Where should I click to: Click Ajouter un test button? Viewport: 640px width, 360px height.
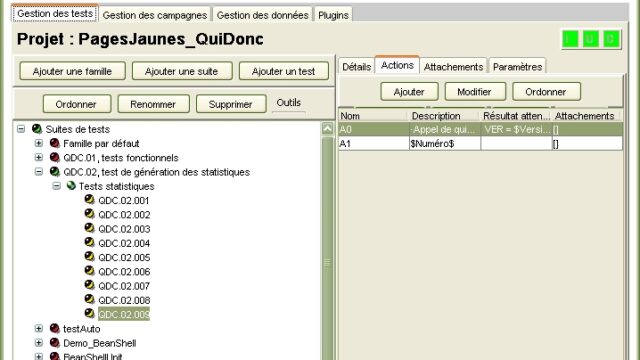283,71
